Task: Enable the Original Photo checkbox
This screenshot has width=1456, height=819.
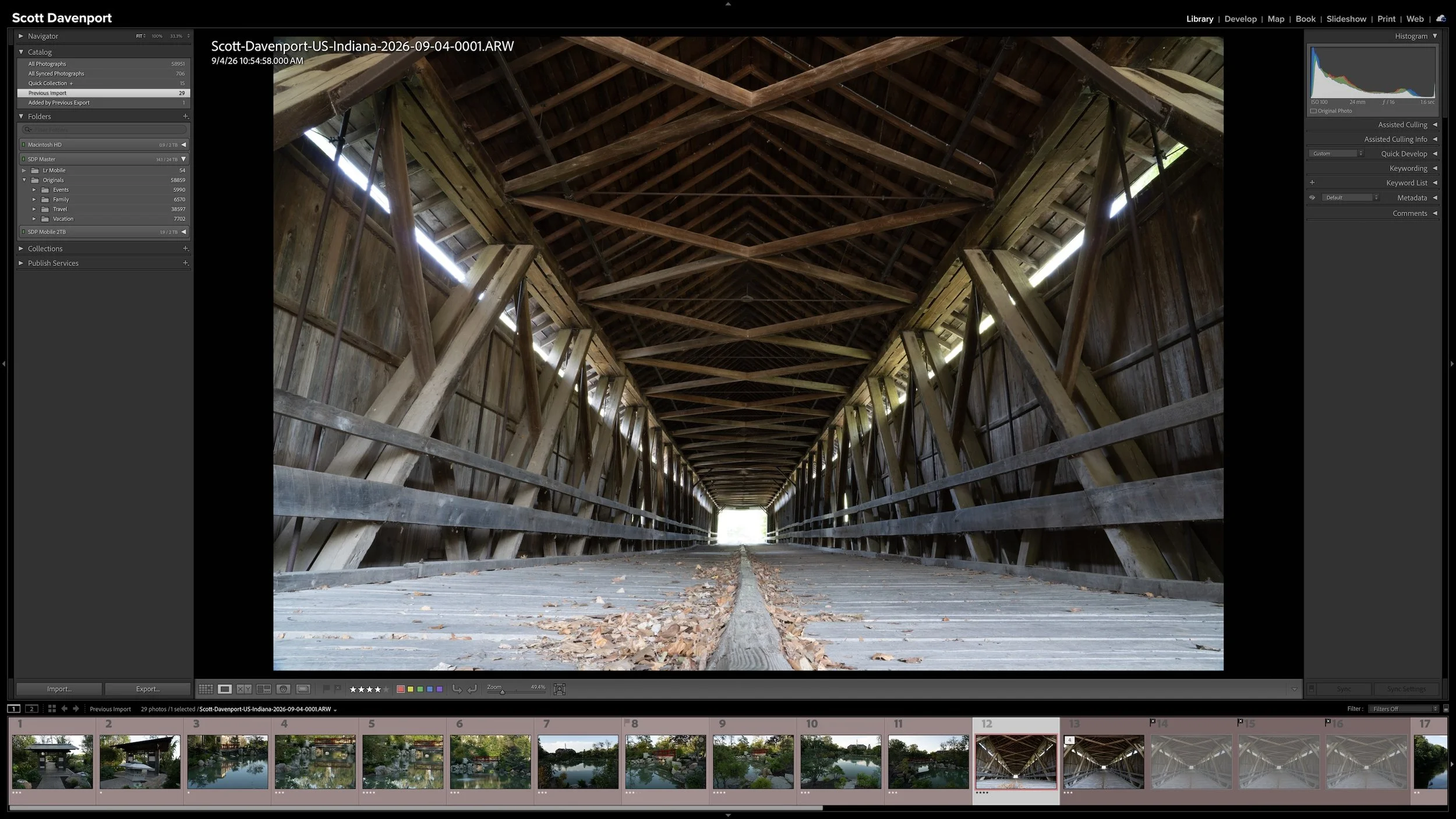Action: click(x=1313, y=111)
